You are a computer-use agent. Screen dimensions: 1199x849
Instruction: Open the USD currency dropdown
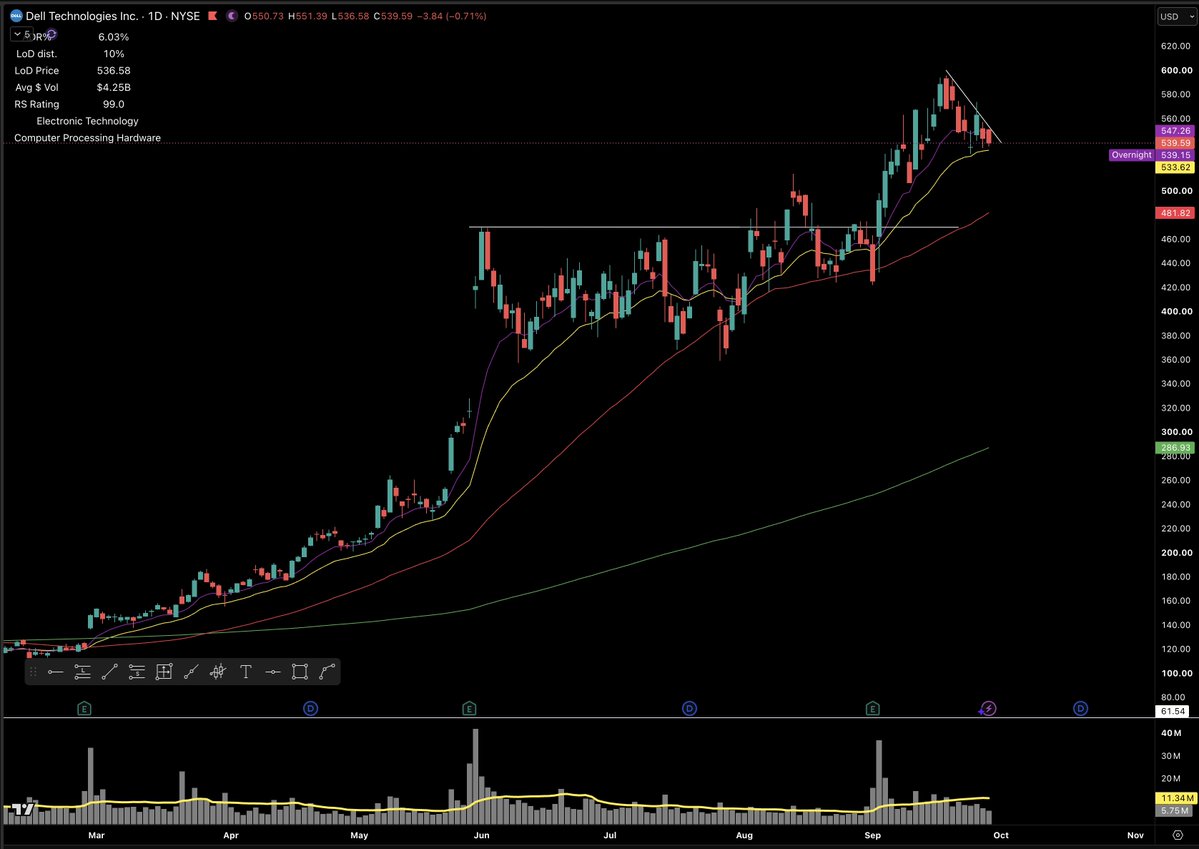pyautogui.click(x=1176, y=17)
